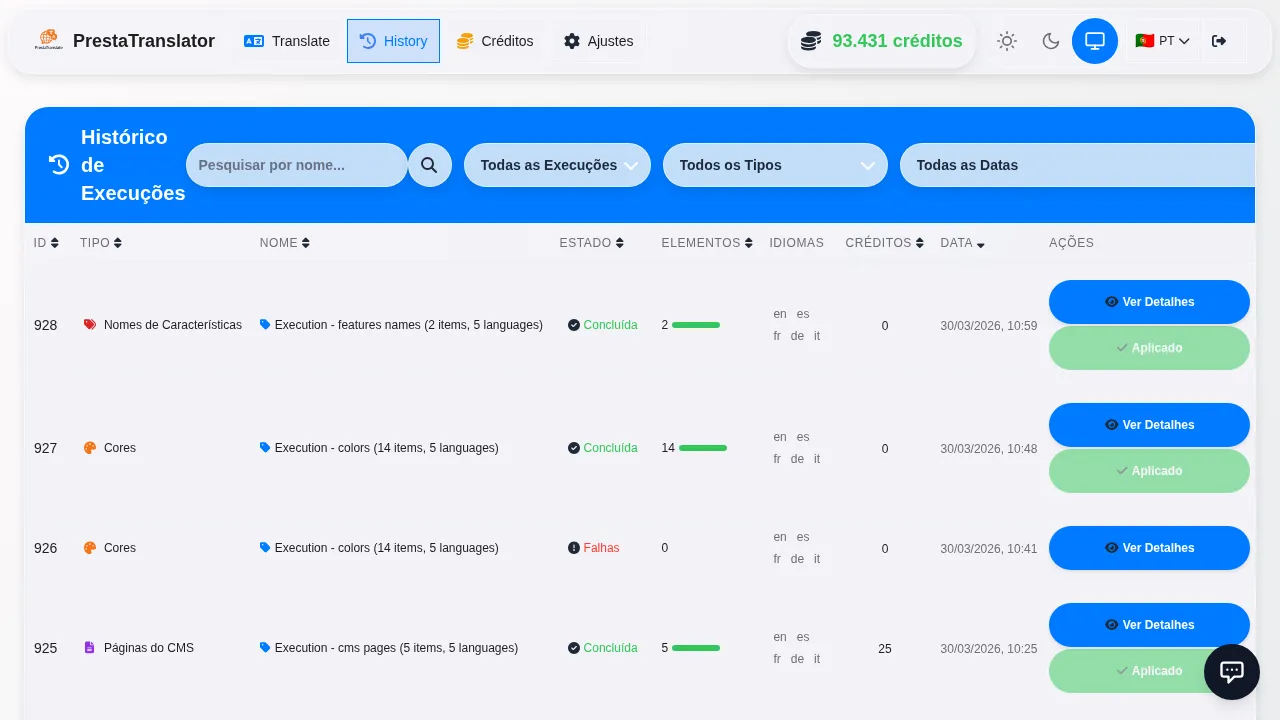1280x720 pixels.
Task: Click the progress bar of execution 927
Action: [x=703, y=448]
